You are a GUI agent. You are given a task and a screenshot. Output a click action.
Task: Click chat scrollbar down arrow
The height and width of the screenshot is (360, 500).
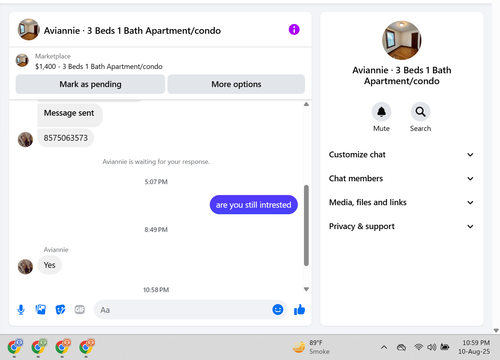[x=306, y=289]
